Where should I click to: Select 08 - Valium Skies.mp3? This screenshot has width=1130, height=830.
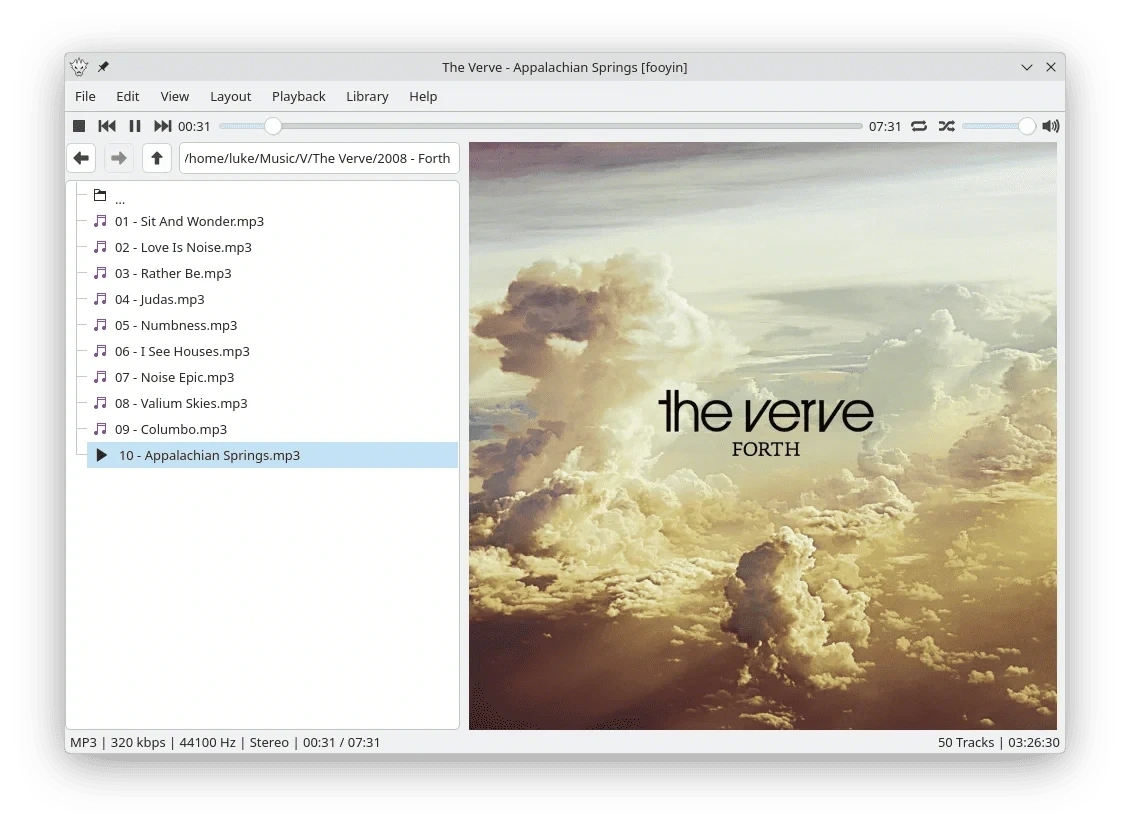(x=181, y=403)
